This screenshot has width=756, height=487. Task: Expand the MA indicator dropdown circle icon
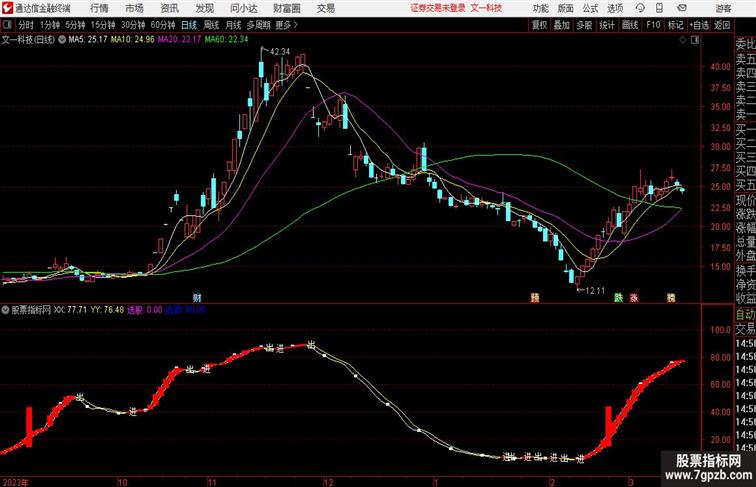click(62, 40)
